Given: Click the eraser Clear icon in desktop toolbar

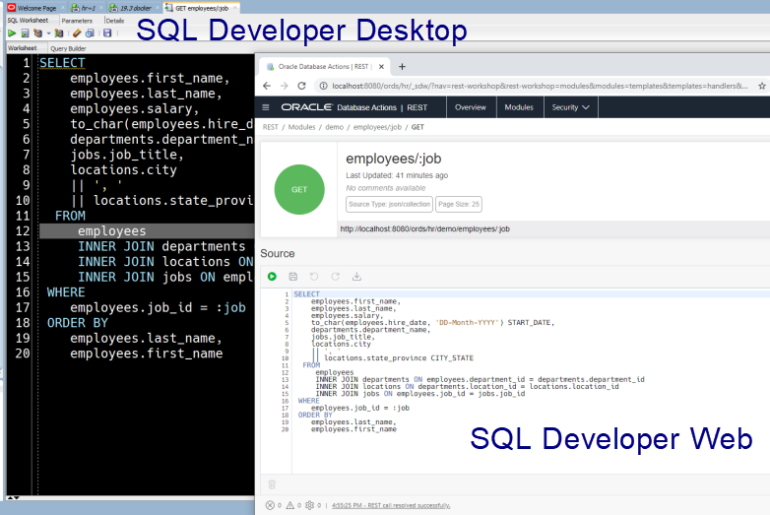Looking at the screenshot, I should click(x=77, y=33).
